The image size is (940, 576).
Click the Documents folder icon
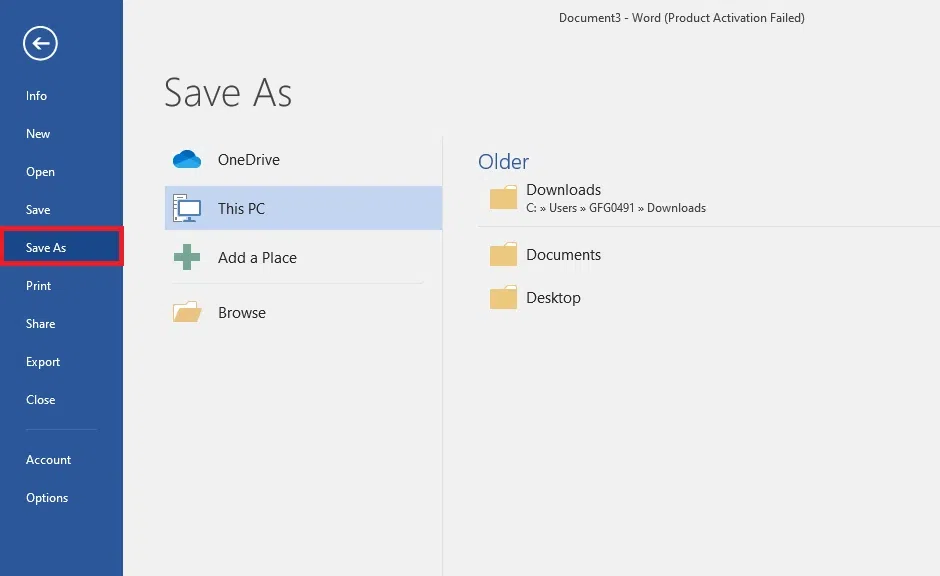coord(503,254)
